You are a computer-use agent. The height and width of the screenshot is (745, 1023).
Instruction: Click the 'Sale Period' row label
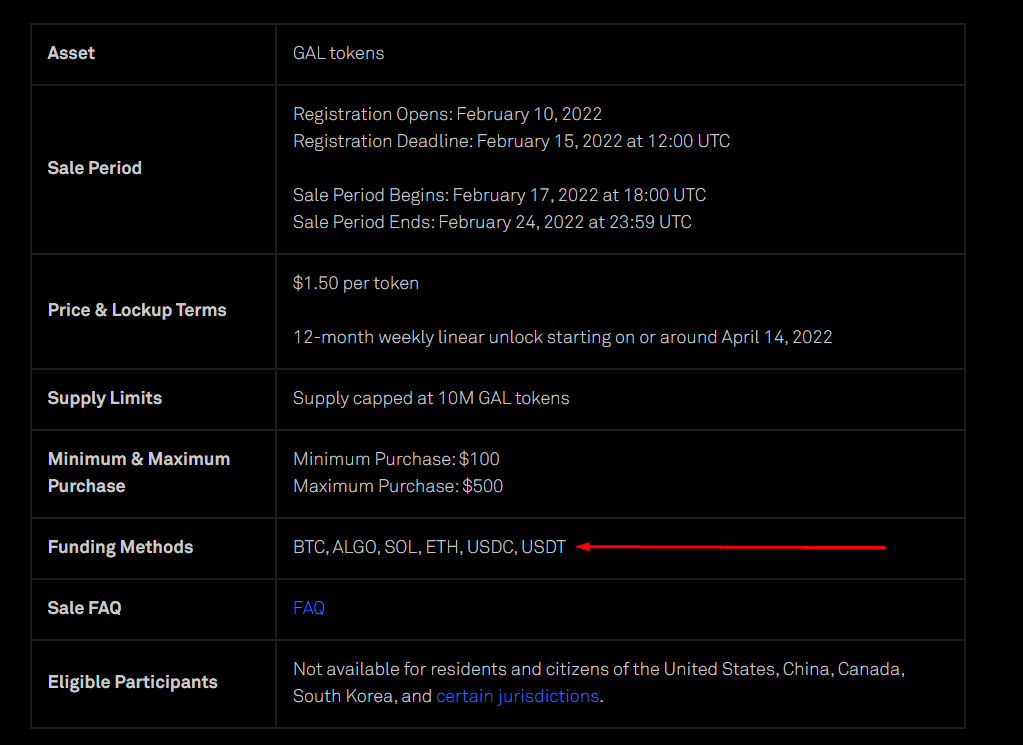pyautogui.click(x=95, y=168)
